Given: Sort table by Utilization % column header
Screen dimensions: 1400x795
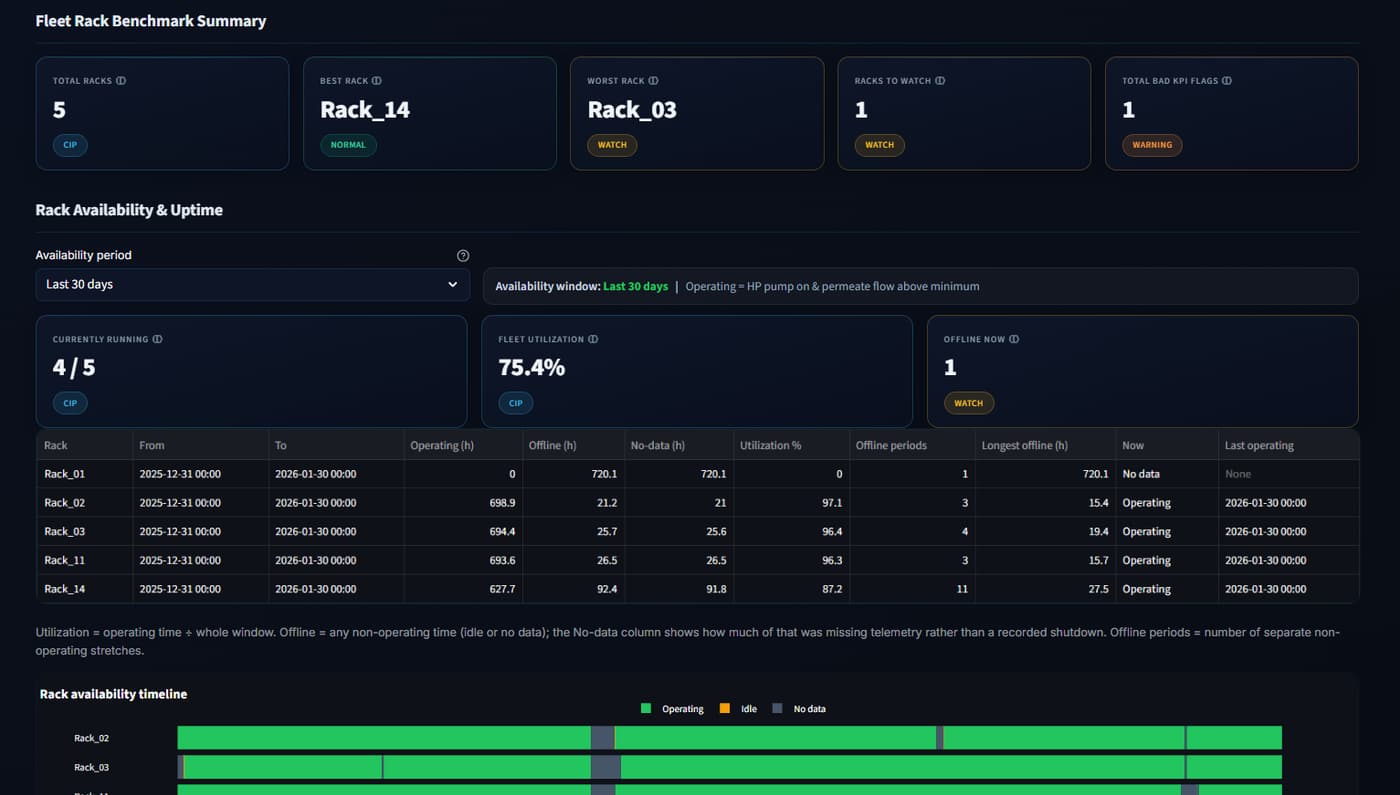Looking at the screenshot, I should click(x=789, y=445).
